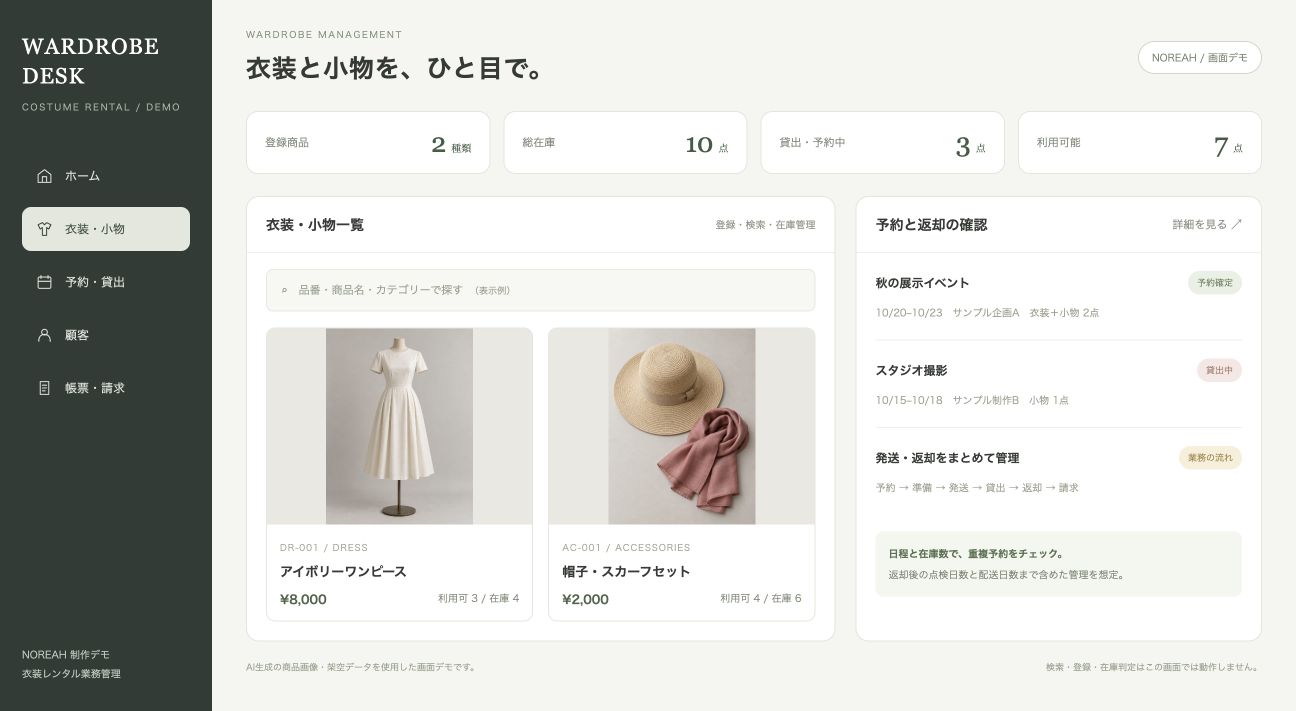The height and width of the screenshot is (711, 1296).
Task: Open the 顧客 section
Action: click(106, 335)
